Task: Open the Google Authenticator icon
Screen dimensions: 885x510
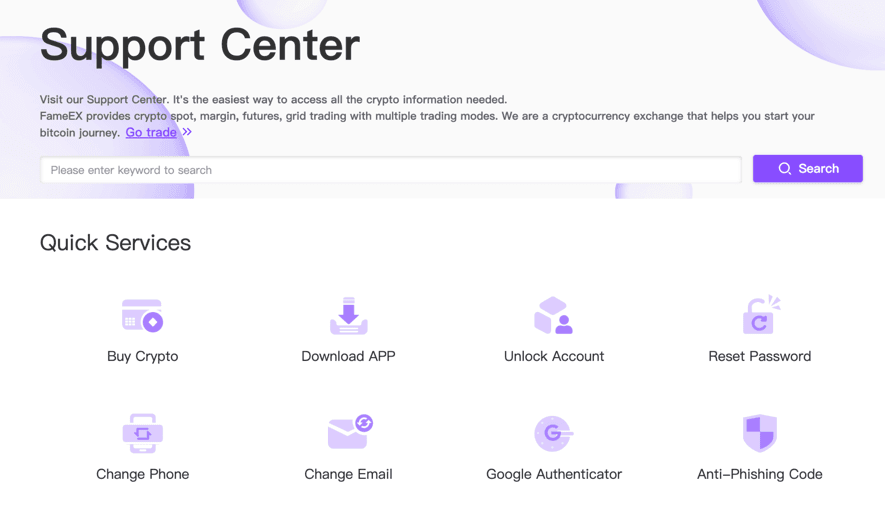Action: [x=553, y=433]
